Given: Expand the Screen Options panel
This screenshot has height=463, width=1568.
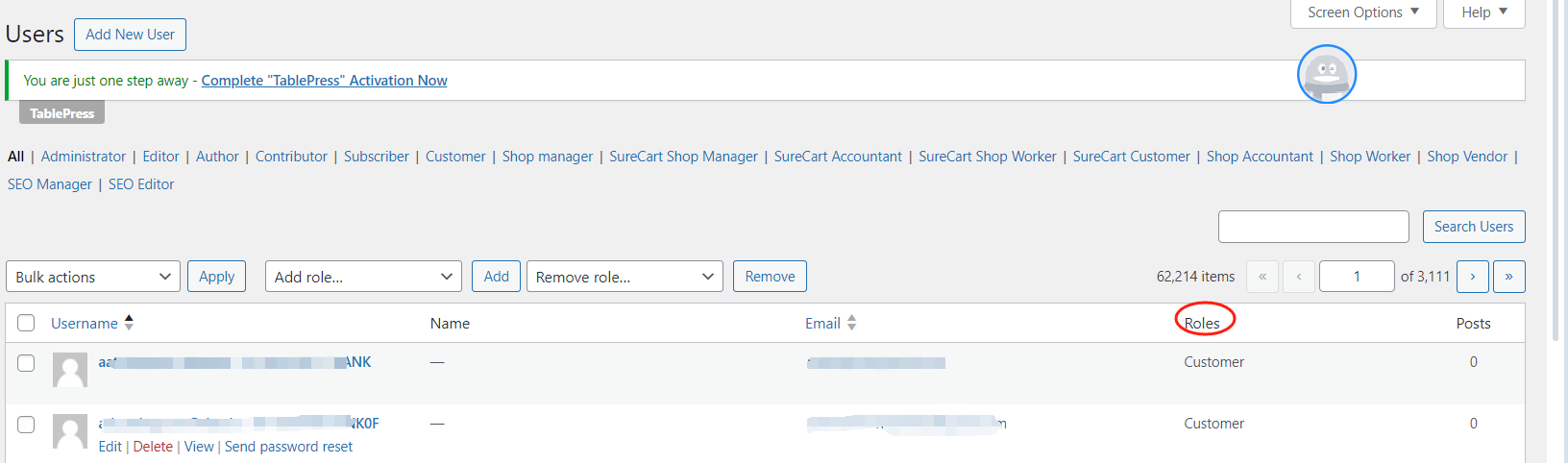Looking at the screenshot, I should 1362,12.
